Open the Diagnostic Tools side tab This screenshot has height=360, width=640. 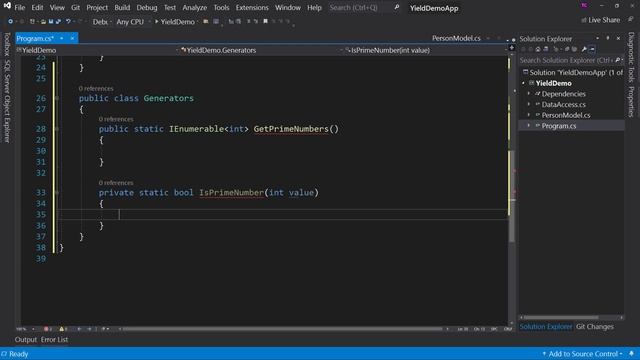click(x=631, y=57)
